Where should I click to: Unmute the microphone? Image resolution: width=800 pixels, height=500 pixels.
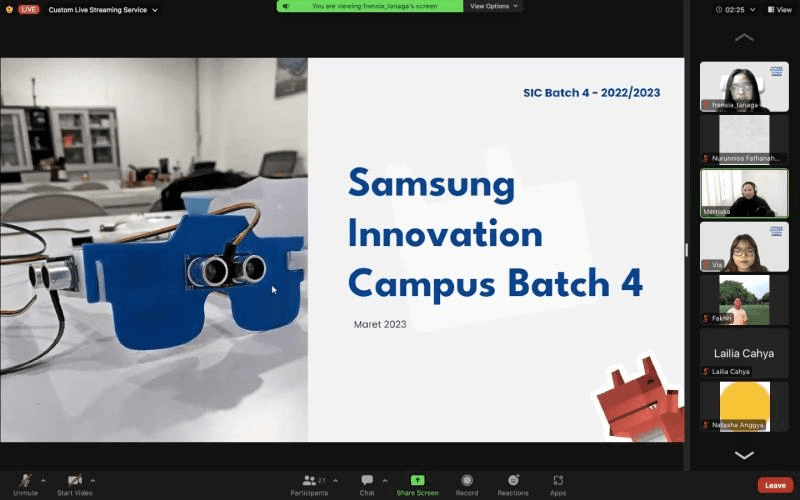click(x=25, y=484)
